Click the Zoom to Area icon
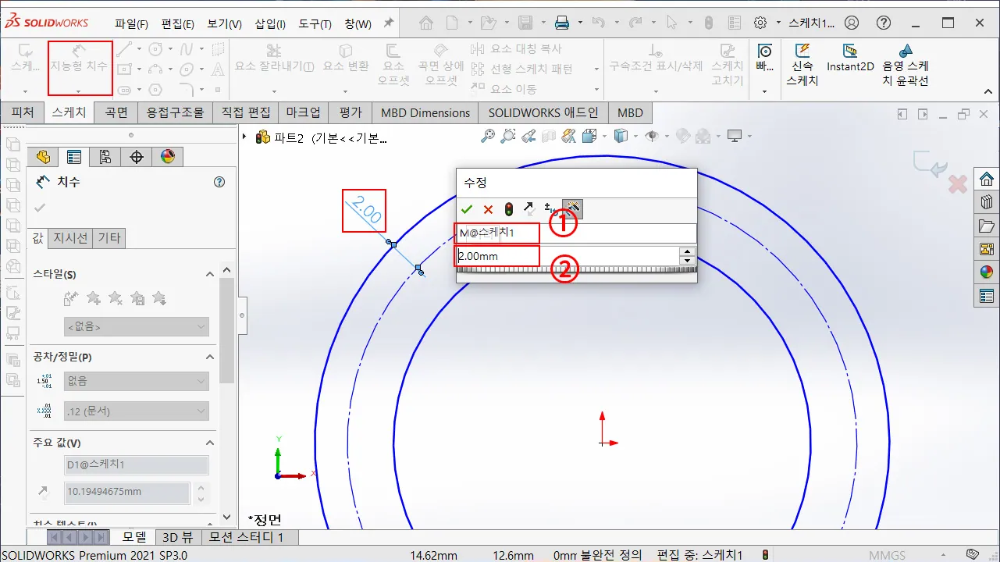The height and width of the screenshot is (562, 1000). (508, 136)
